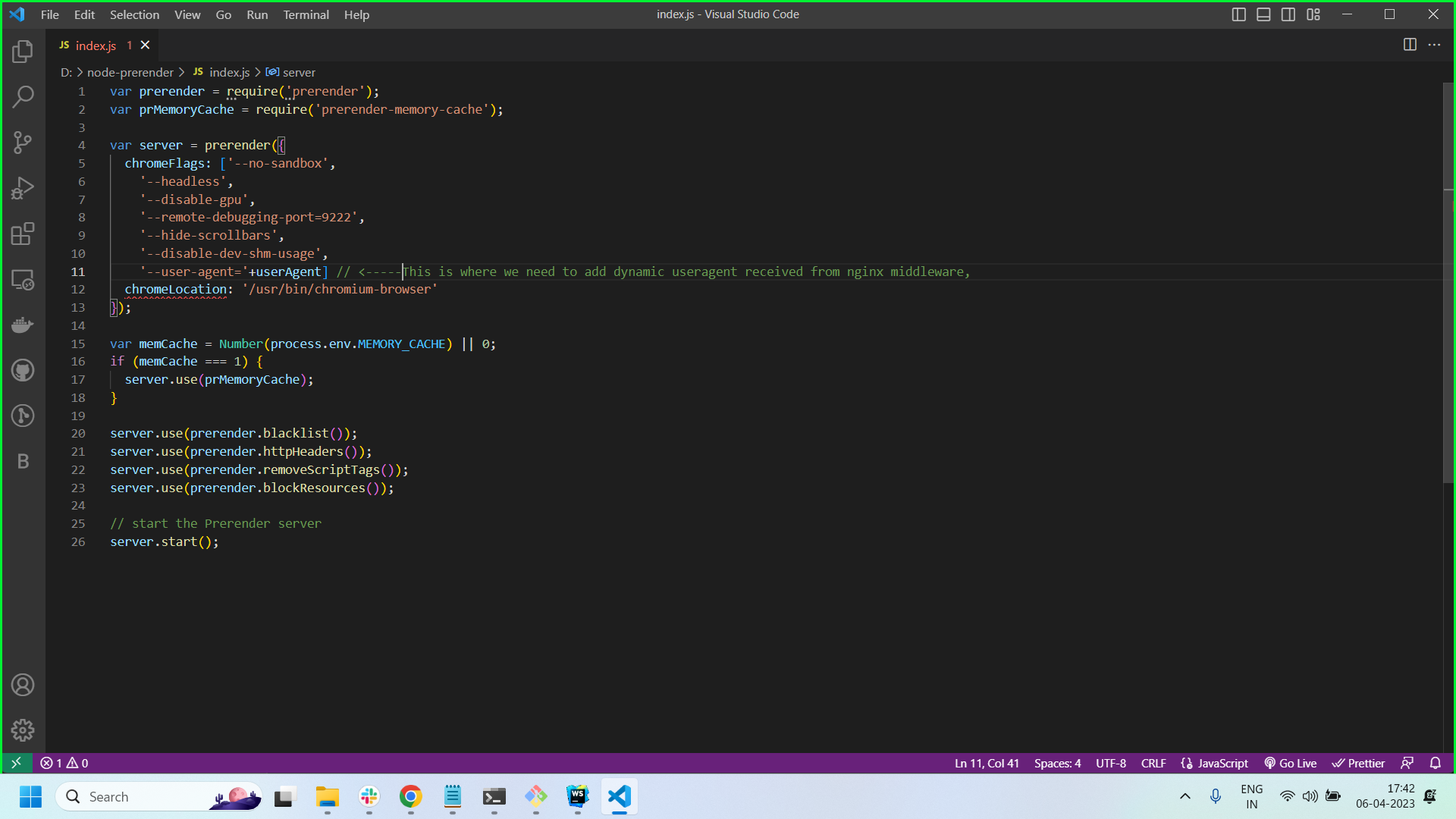Open the Run and Debug view
The width and height of the screenshot is (1456, 819).
pos(23,188)
